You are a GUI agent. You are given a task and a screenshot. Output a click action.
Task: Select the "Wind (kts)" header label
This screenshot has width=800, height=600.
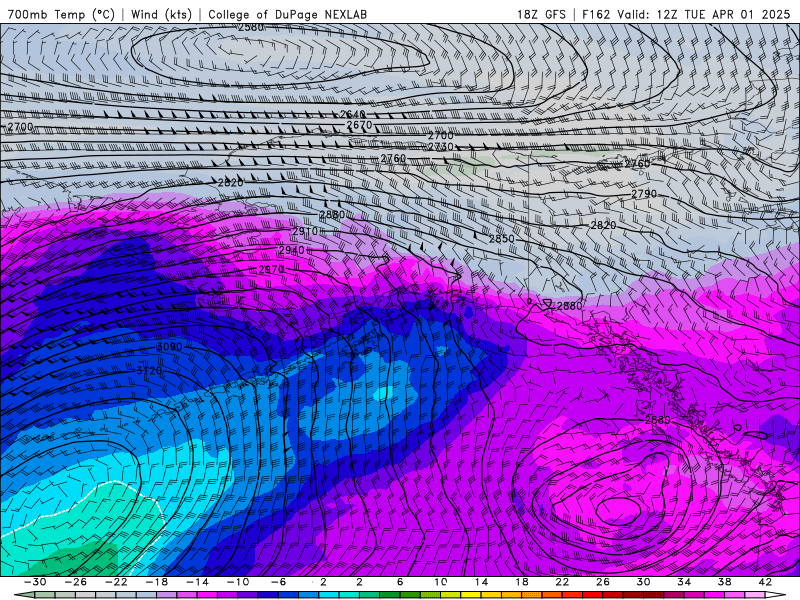[161, 14]
